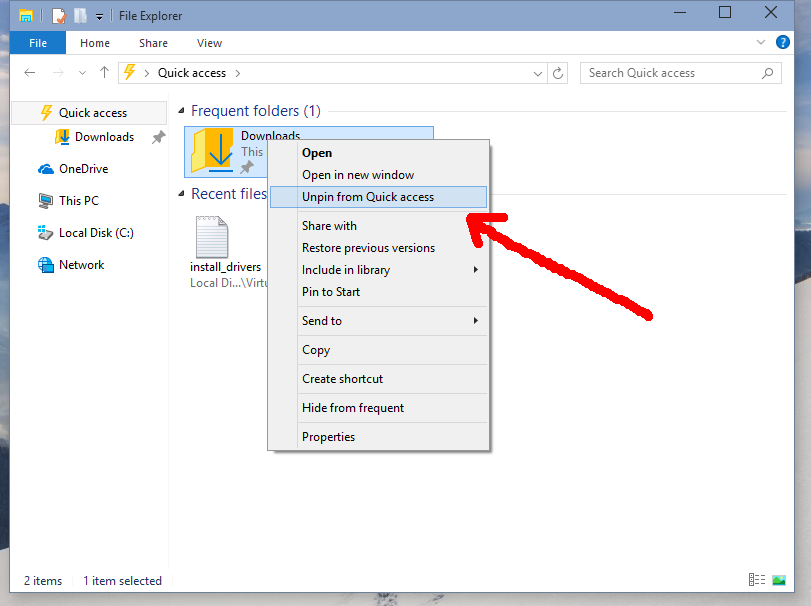Click the New folder icon in the title bar
The height and width of the screenshot is (606, 811).
(x=80, y=15)
